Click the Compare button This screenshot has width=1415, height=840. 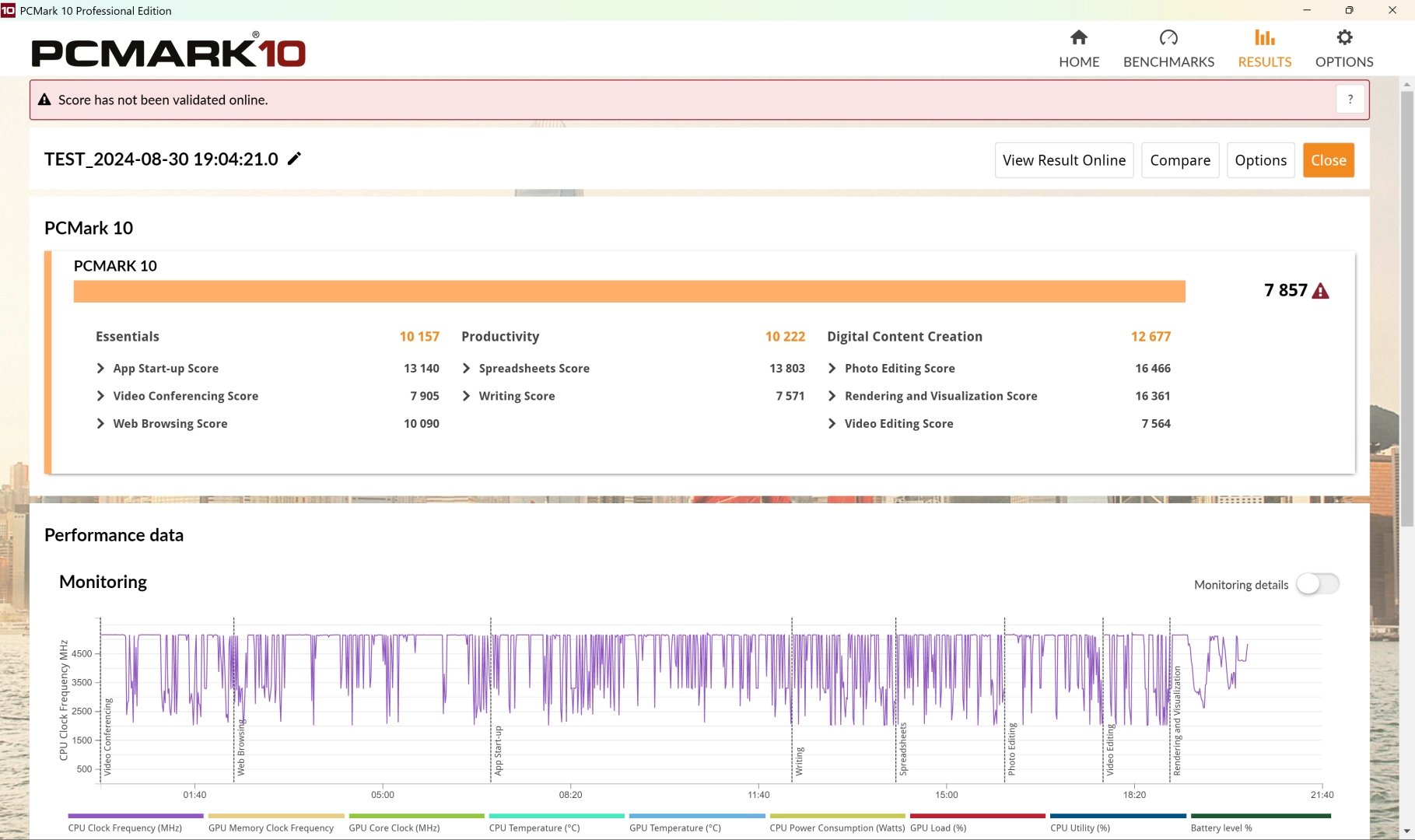tap(1180, 160)
